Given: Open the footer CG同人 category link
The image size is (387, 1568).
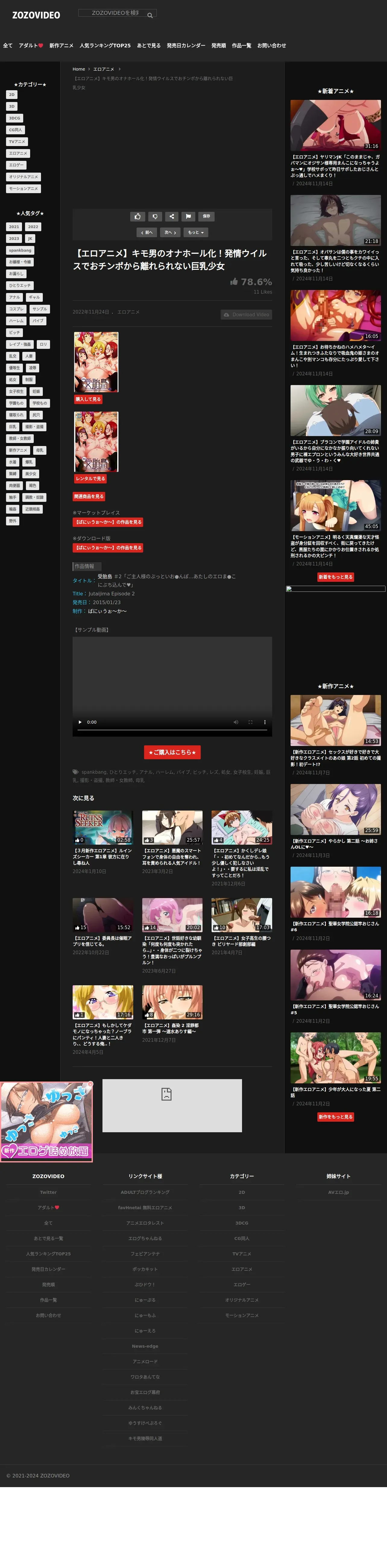Looking at the screenshot, I should pyautogui.click(x=242, y=1238).
